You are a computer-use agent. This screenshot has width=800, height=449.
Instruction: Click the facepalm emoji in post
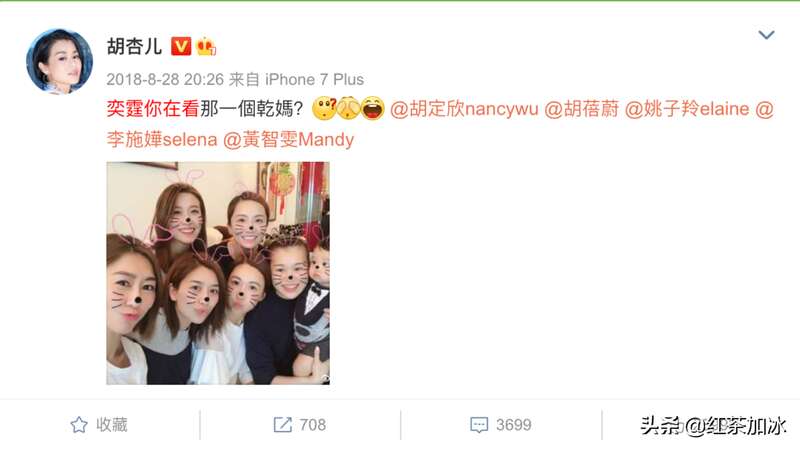click(348, 108)
